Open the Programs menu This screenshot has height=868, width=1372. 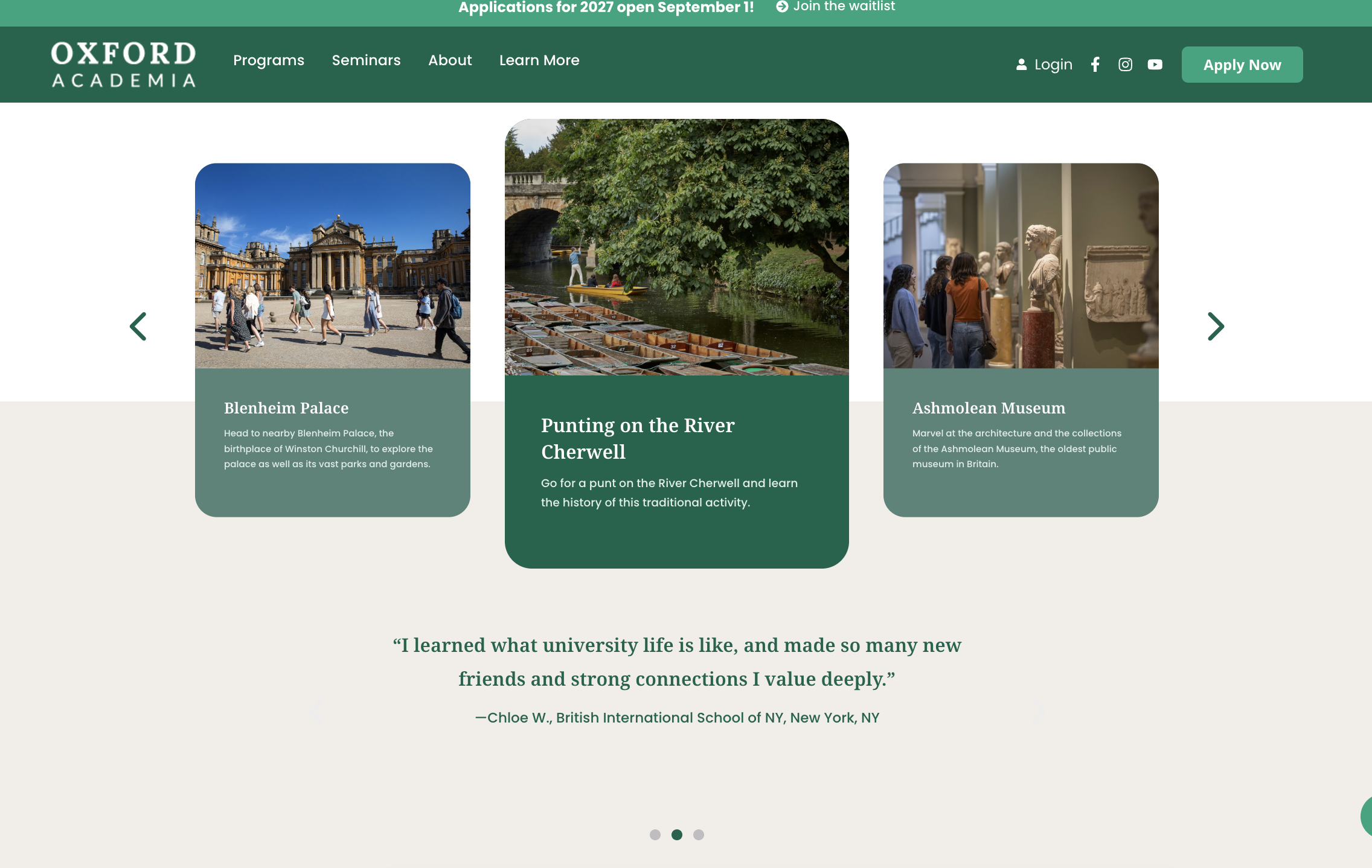(x=269, y=60)
